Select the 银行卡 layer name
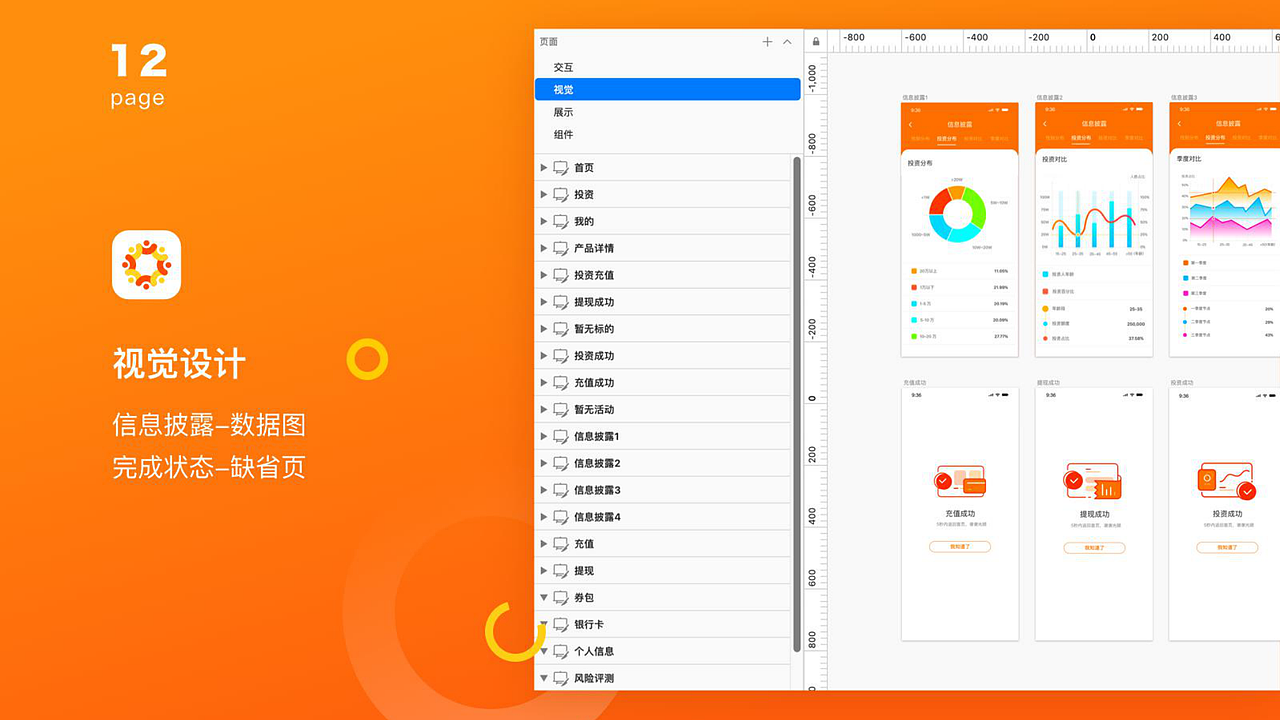Image resolution: width=1280 pixels, height=720 pixels. click(589, 625)
